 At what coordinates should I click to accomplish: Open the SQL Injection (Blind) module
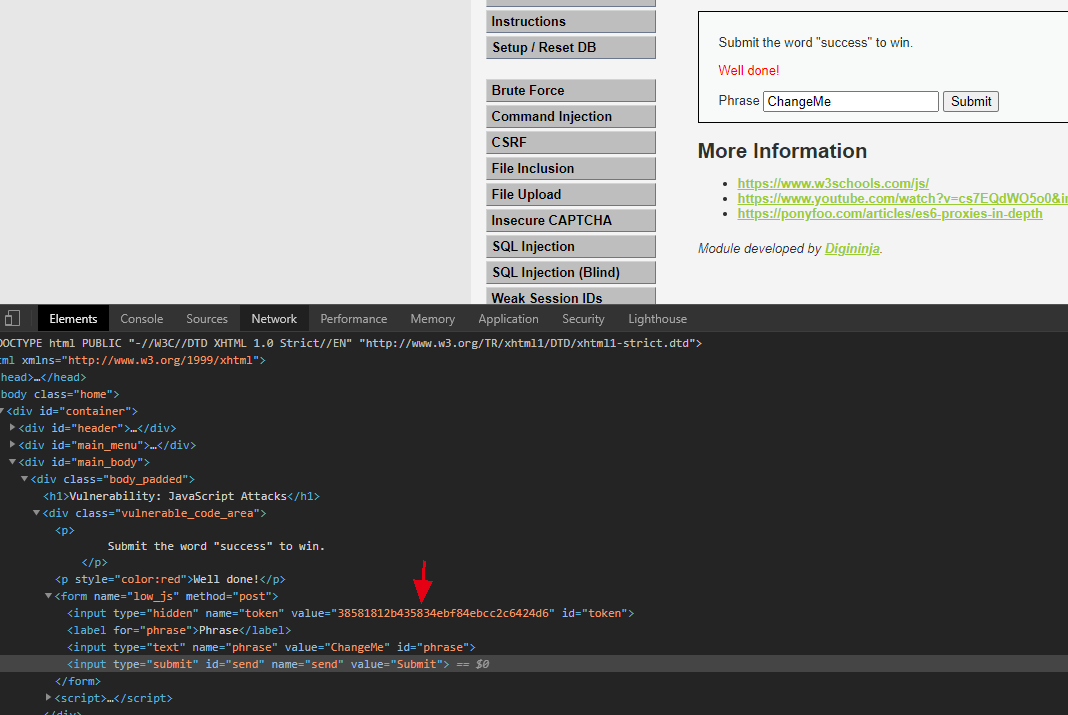point(571,272)
